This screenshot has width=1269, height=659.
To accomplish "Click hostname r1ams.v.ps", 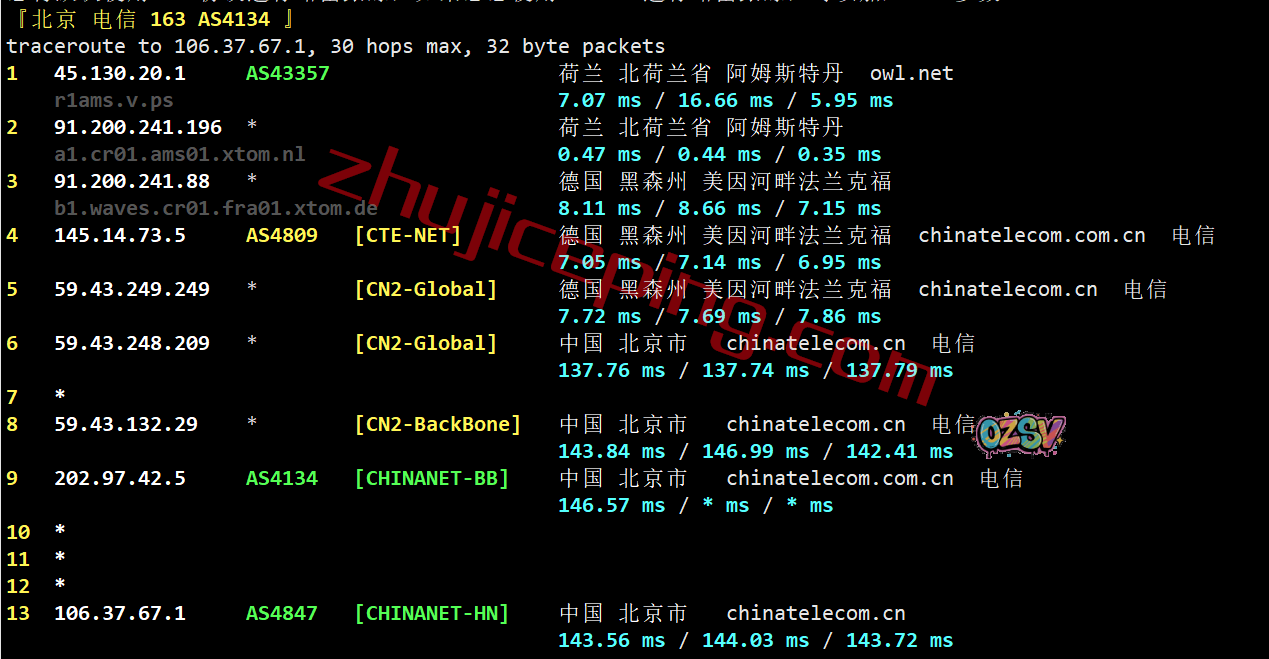I will coord(114,100).
